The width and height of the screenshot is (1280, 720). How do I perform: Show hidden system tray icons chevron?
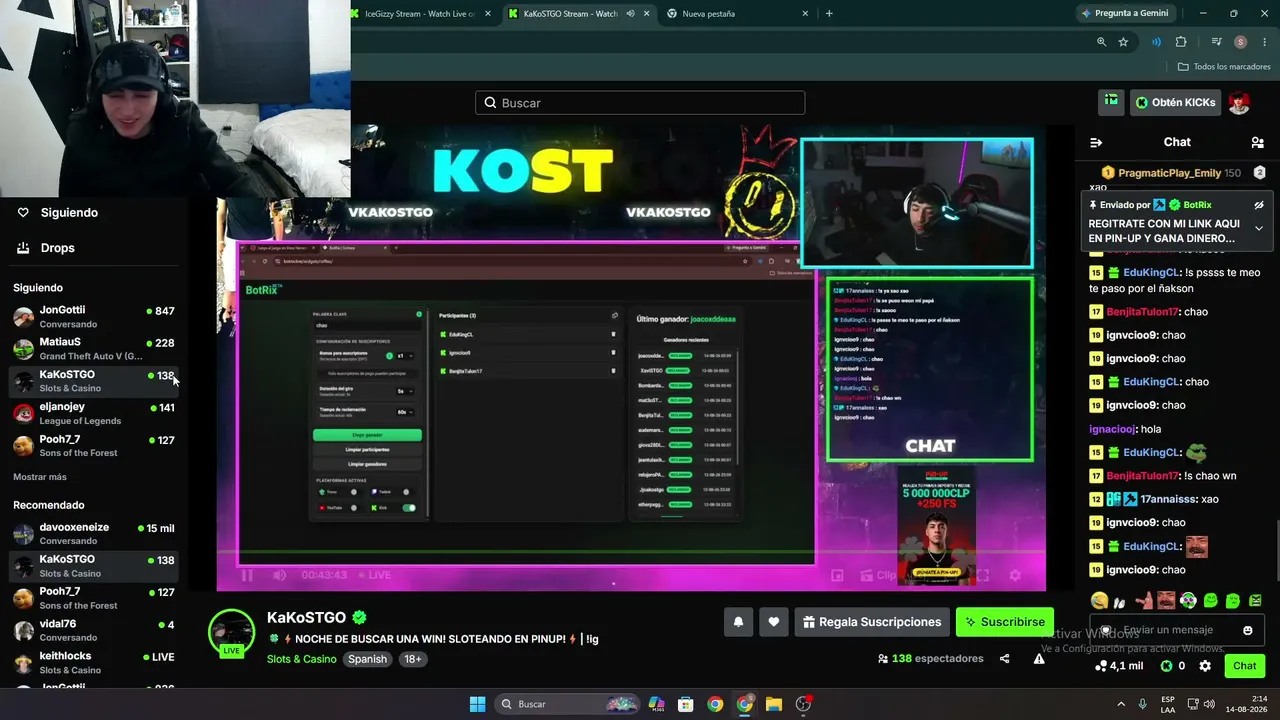click(x=1121, y=704)
